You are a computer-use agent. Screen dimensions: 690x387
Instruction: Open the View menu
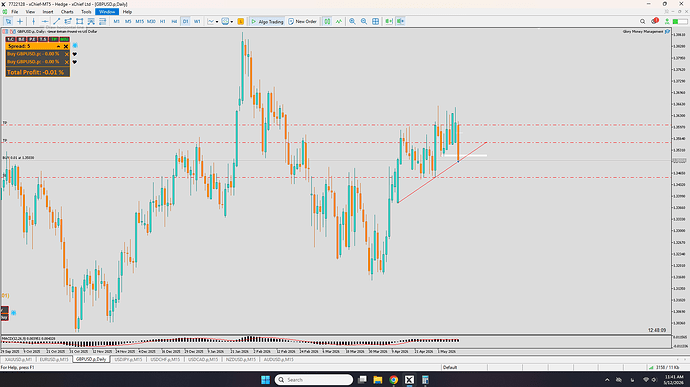pyautogui.click(x=30, y=12)
